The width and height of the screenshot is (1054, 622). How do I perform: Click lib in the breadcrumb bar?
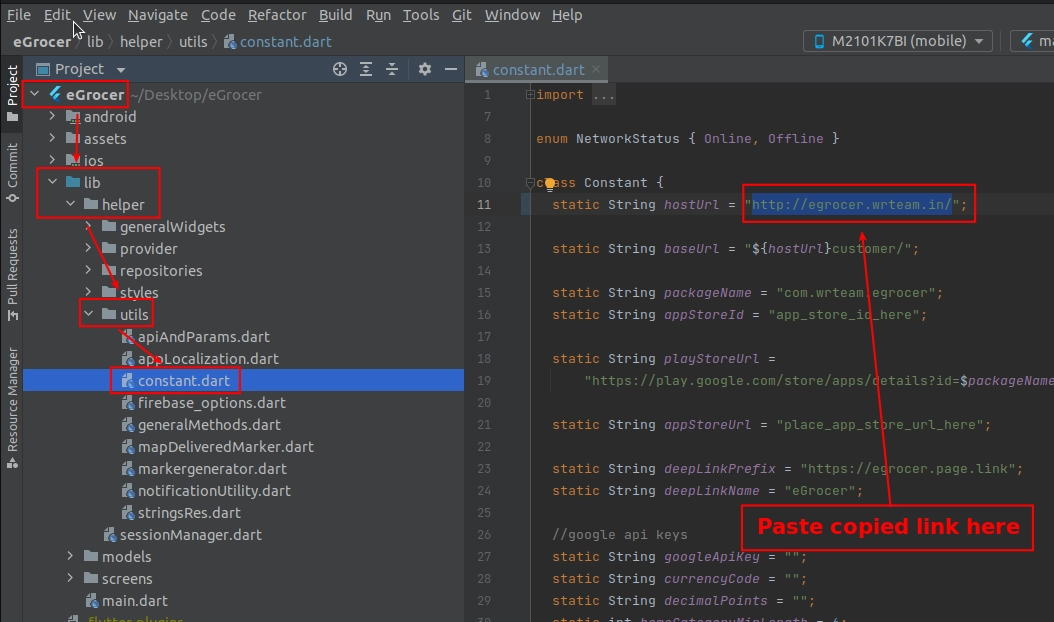pos(95,42)
